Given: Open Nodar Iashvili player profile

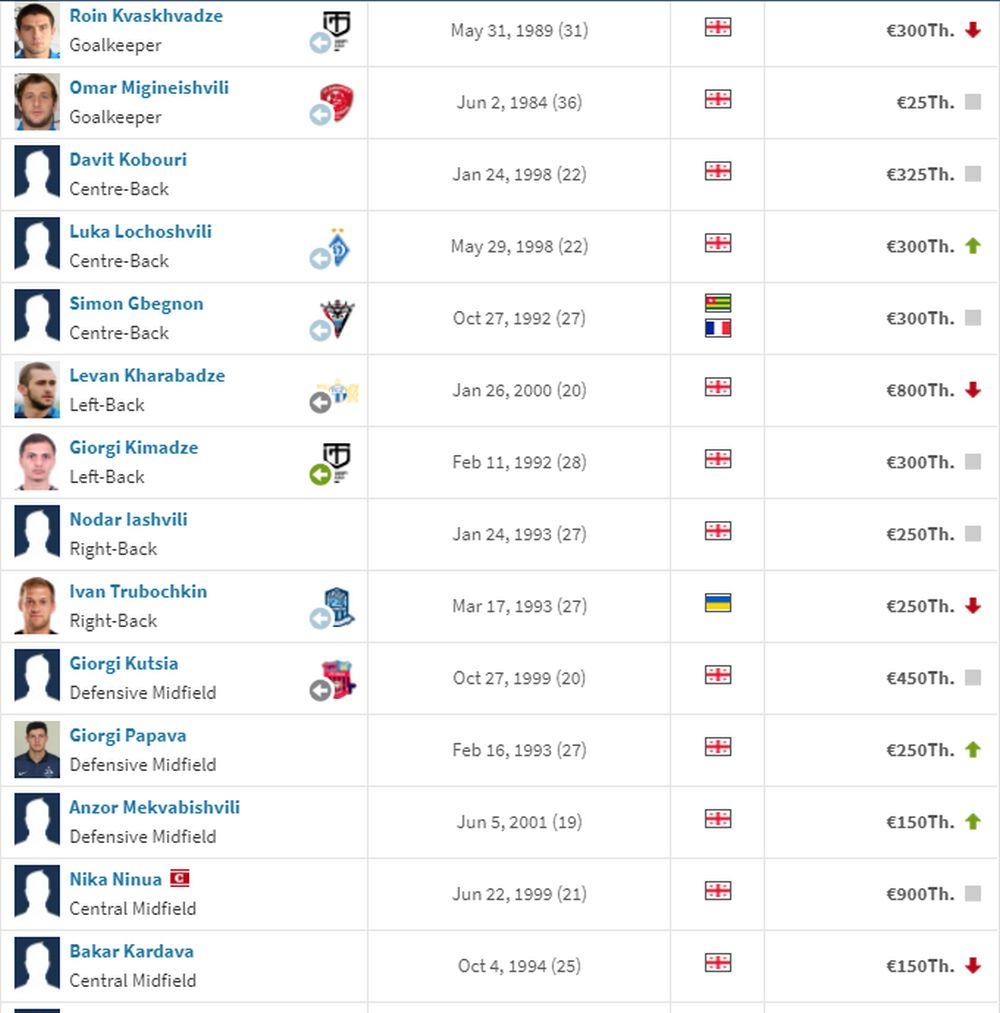Looking at the screenshot, I should click(x=128, y=519).
